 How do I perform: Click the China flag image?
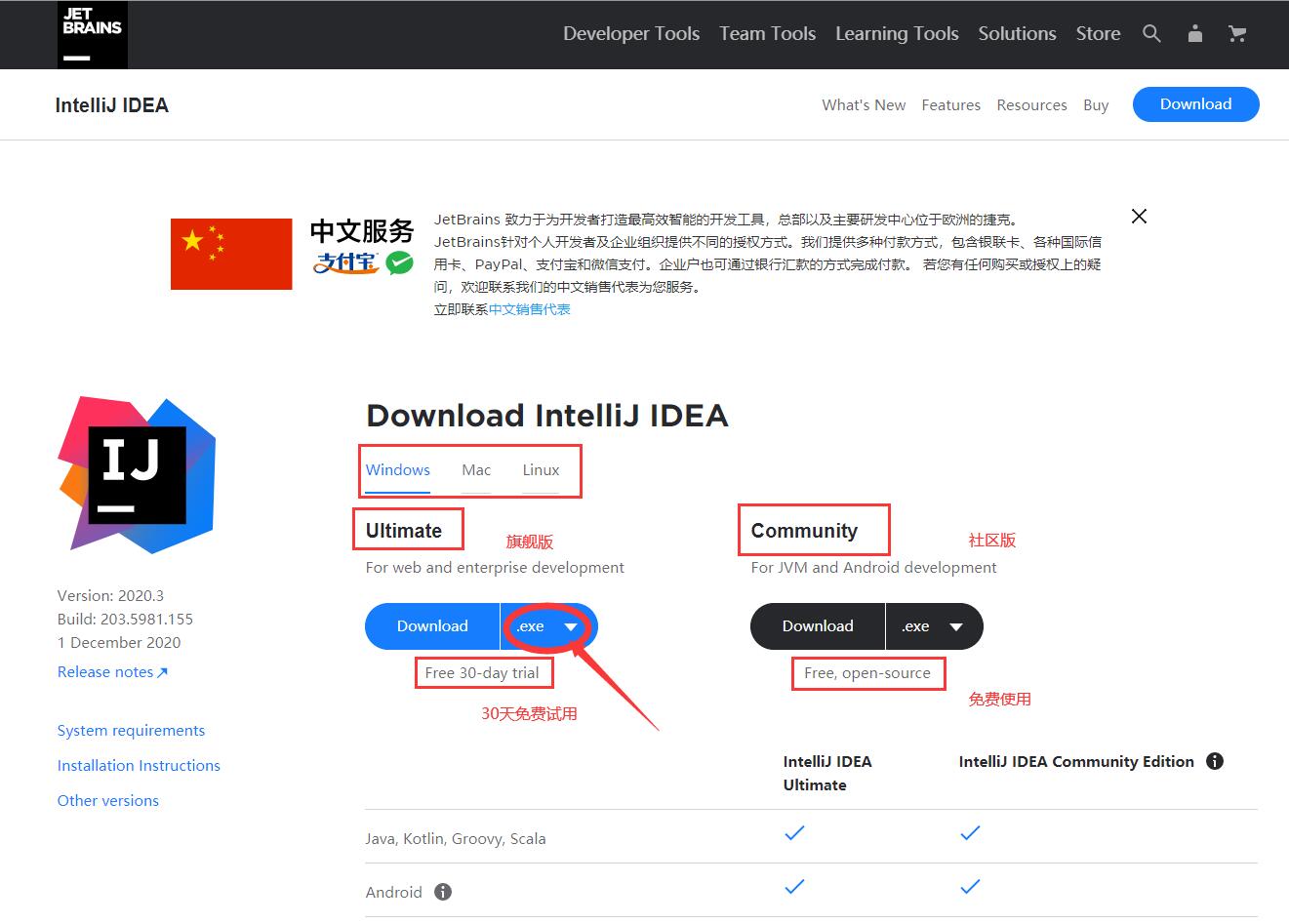click(x=231, y=254)
